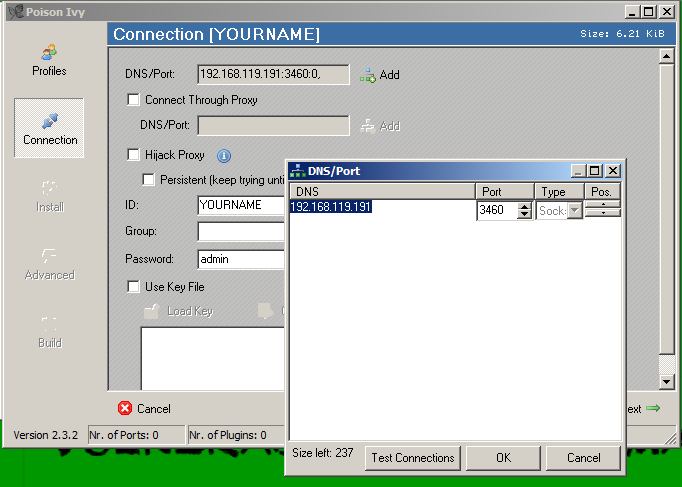Click the Password field containing admin
This screenshot has height=487, width=682.
tap(241, 259)
